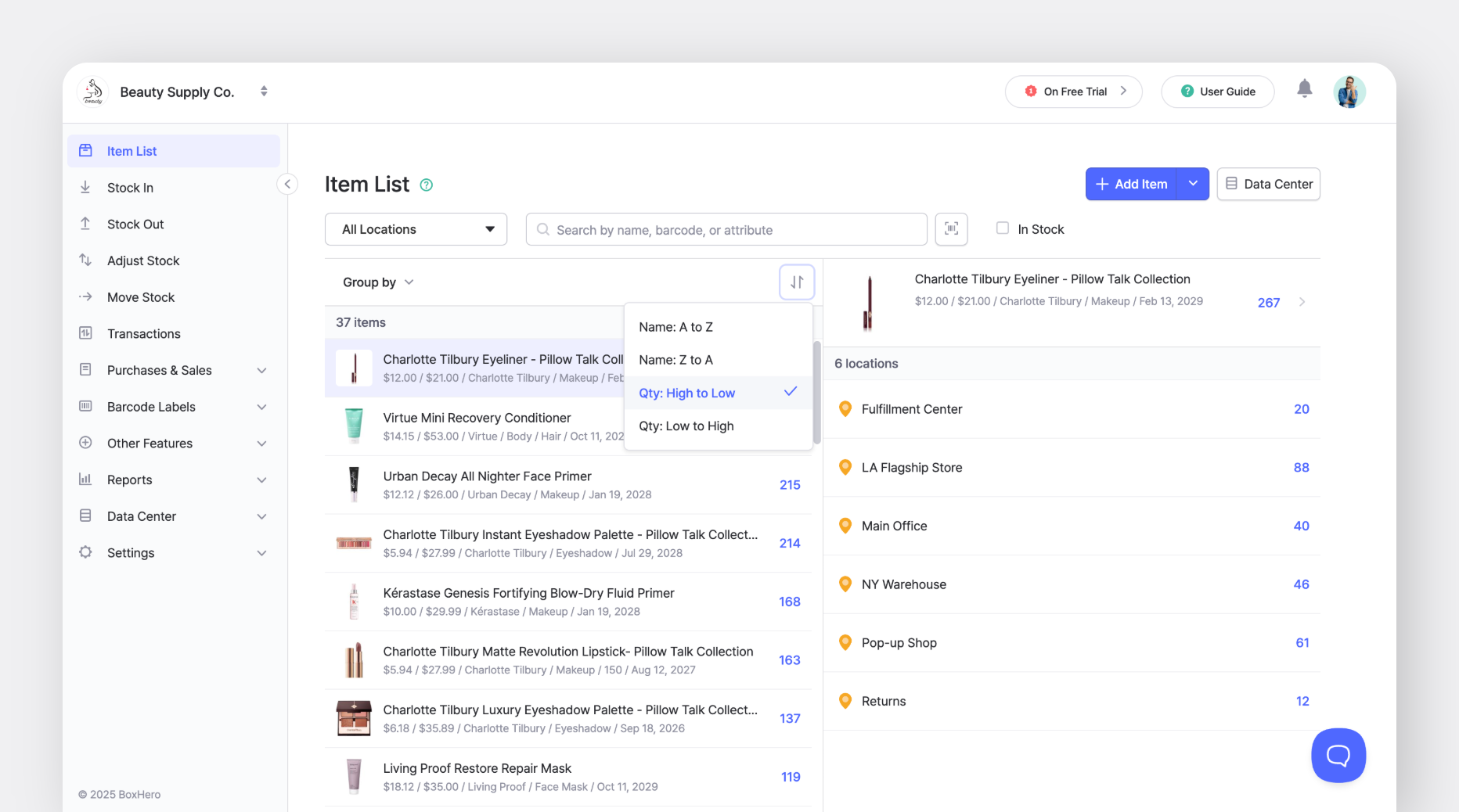Image resolution: width=1459 pixels, height=812 pixels.
Task: Open the All Locations dropdown
Action: point(416,229)
